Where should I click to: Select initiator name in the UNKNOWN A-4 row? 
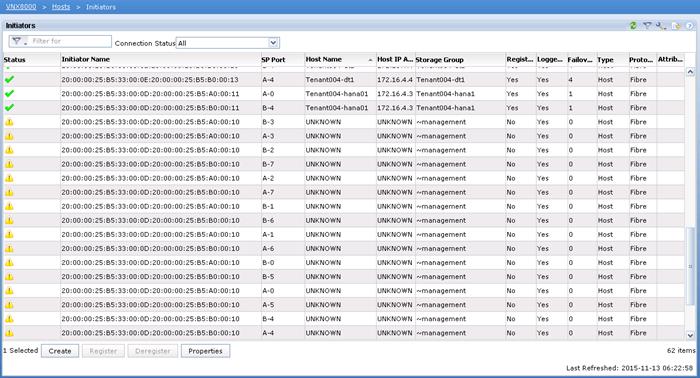(150, 333)
